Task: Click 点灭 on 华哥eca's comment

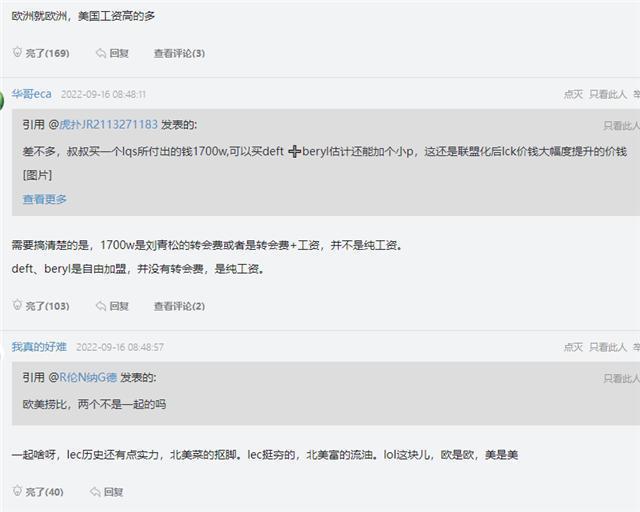Action: [x=573, y=94]
